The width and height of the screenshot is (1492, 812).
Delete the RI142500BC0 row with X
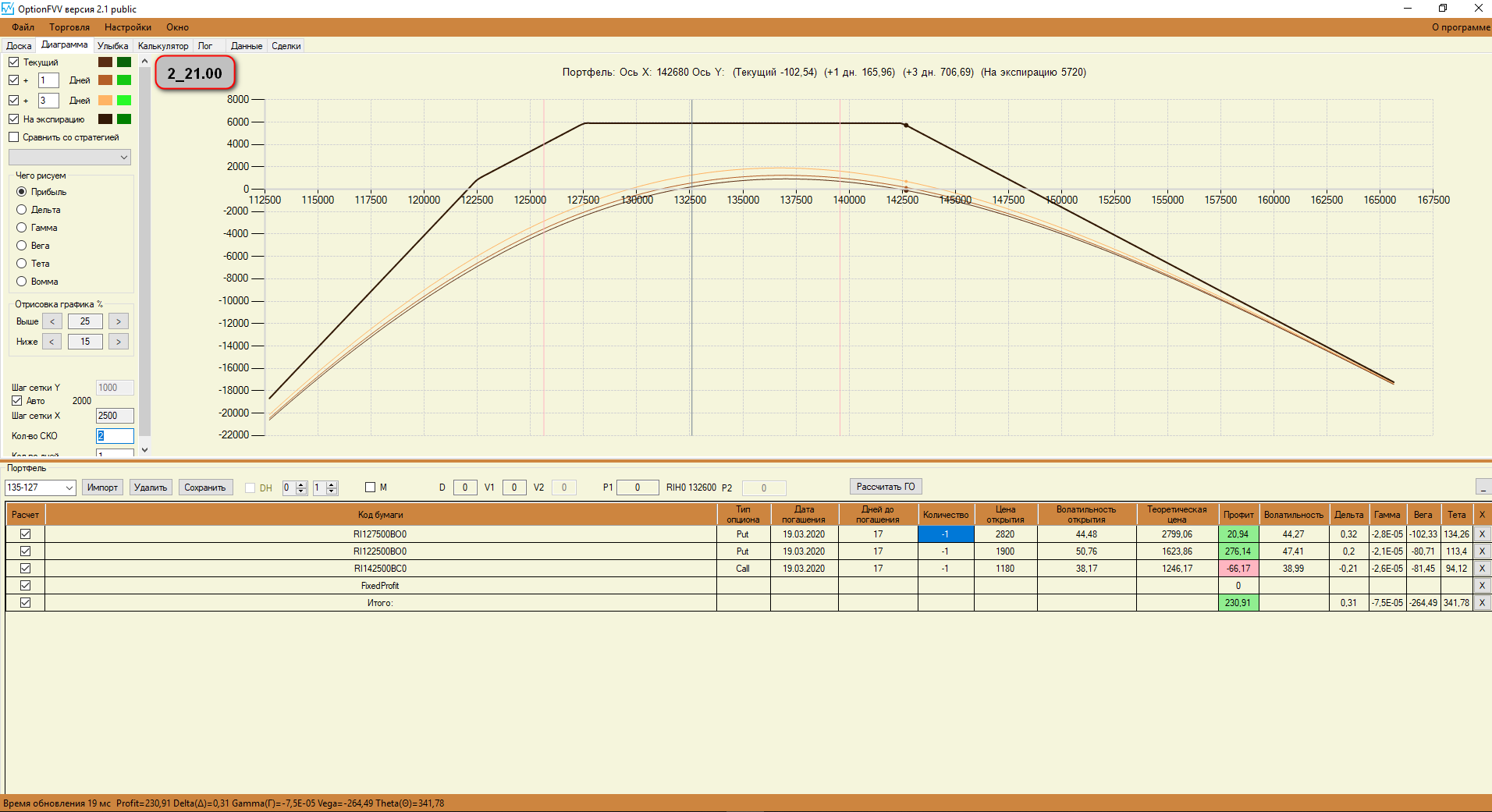[1482, 569]
